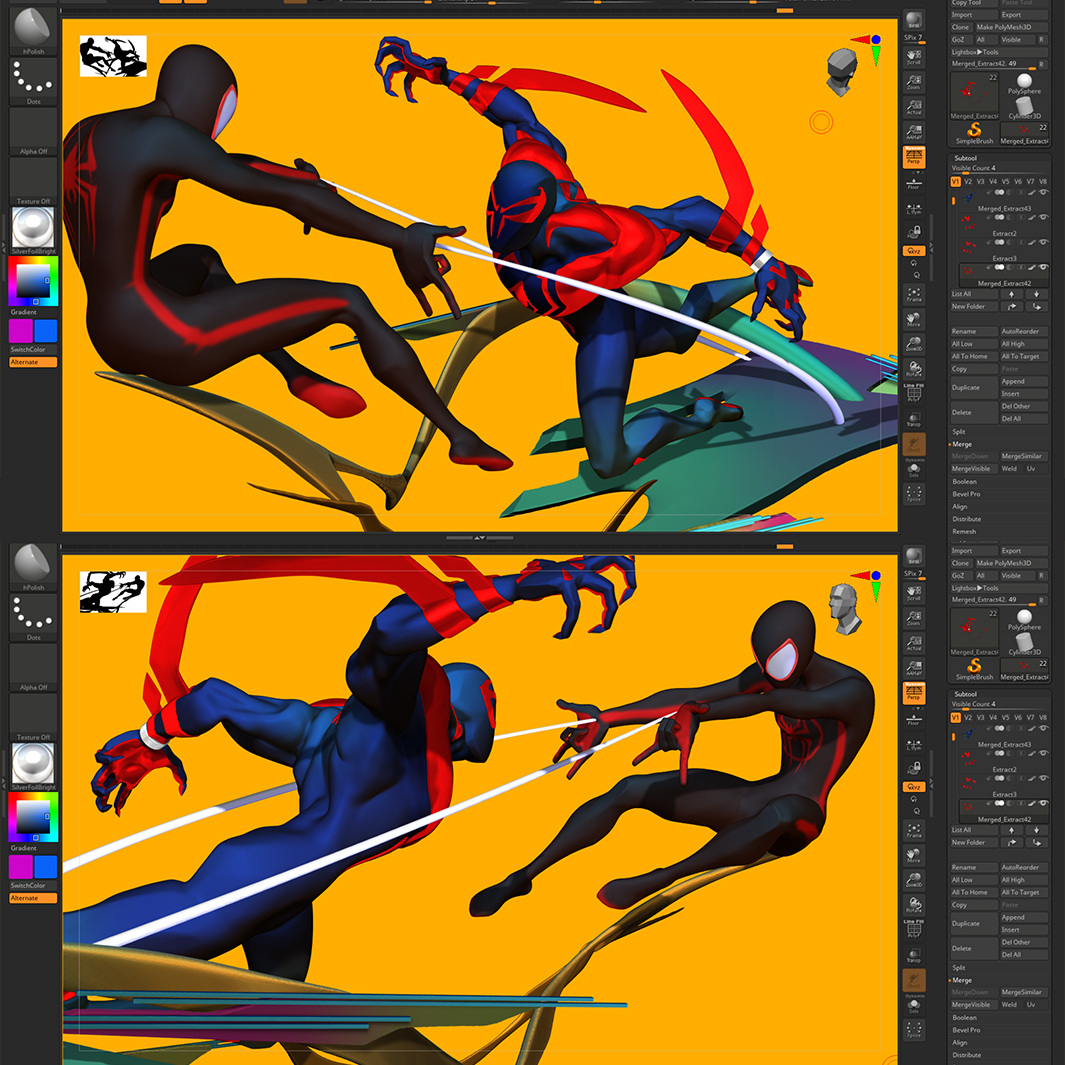Click the Zoom3D icon in bottom view

tap(914, 880)
